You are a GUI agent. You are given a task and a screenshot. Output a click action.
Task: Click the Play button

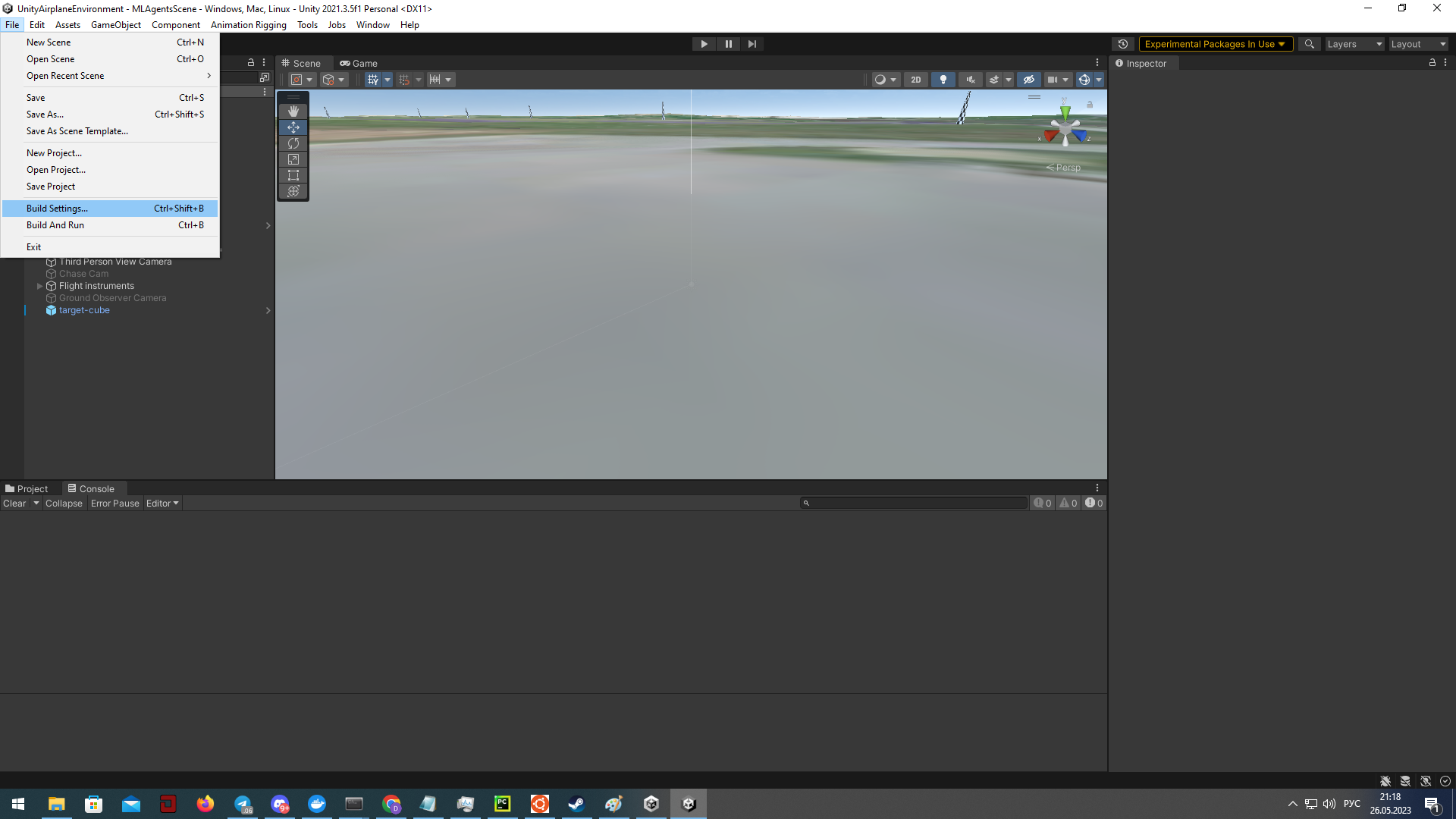coord(704,44)
